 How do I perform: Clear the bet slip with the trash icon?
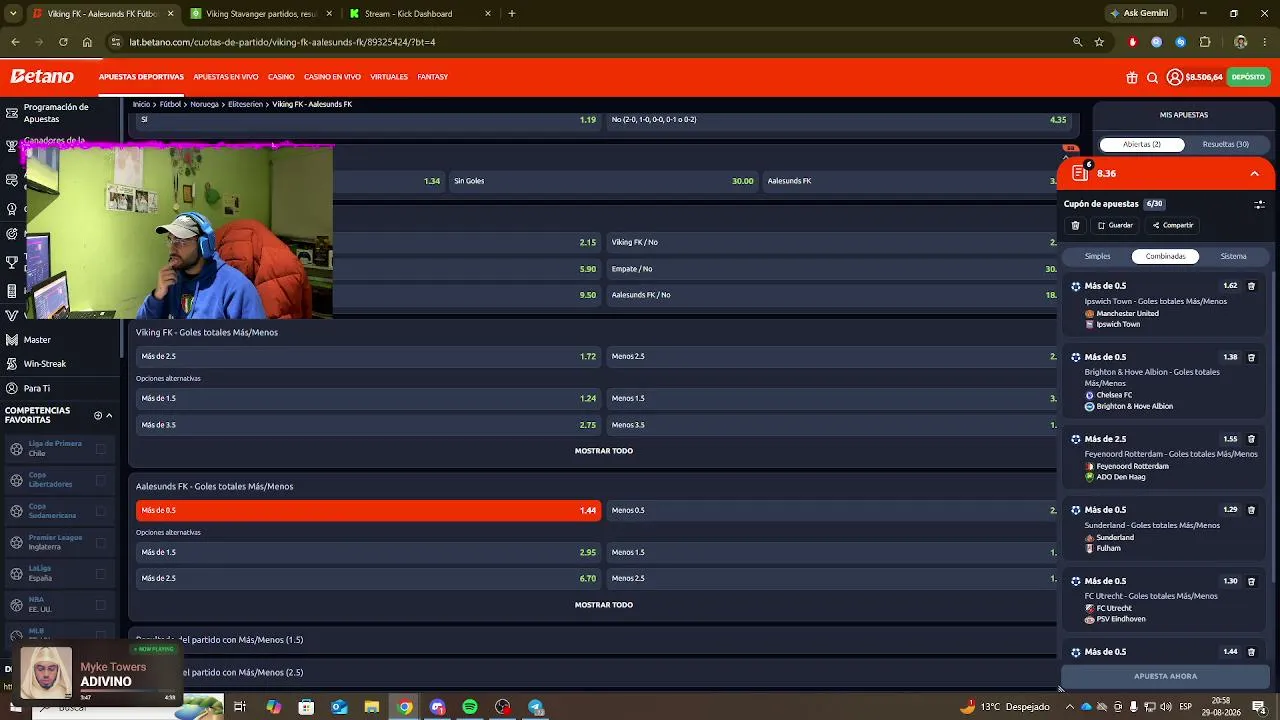tap(1075, 225)
